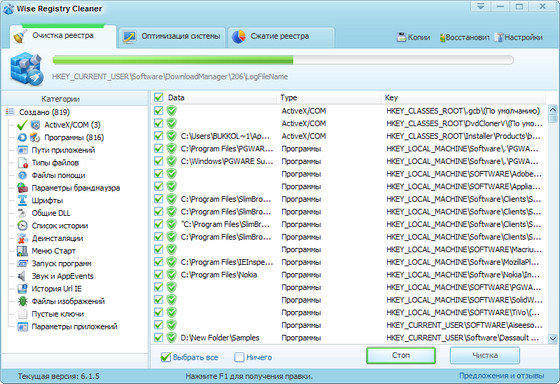Open Предложения и отзывы link
The image size is (560, 384).
[x=501, y=375]
